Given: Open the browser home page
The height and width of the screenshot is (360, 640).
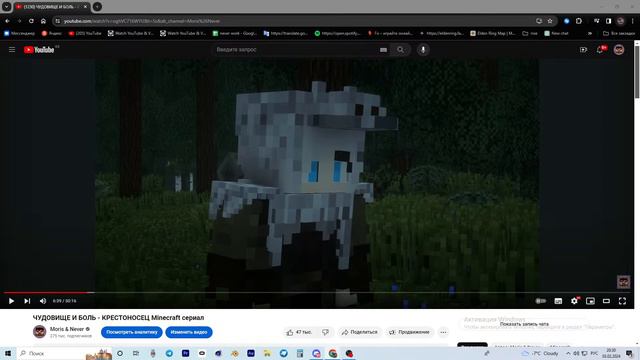Looking at the screenshot, I should [x=43, y=21].
